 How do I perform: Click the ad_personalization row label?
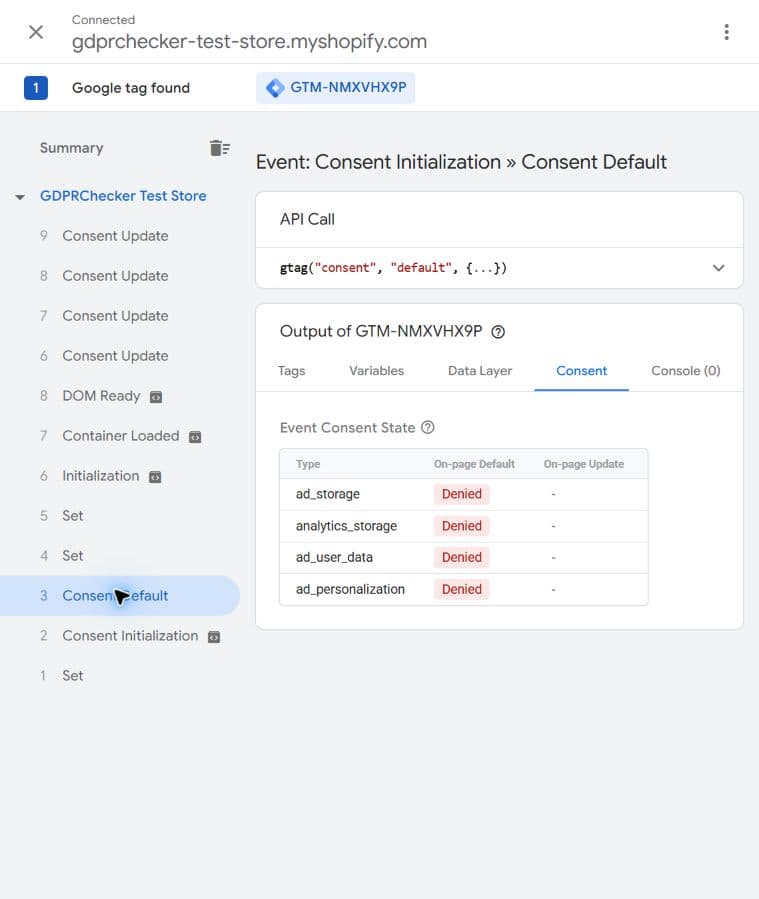coord(350,589)
